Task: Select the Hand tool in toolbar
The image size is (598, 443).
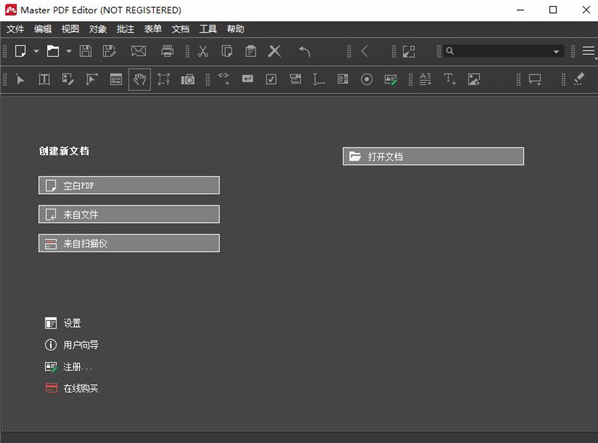Action: coord(140,79)
